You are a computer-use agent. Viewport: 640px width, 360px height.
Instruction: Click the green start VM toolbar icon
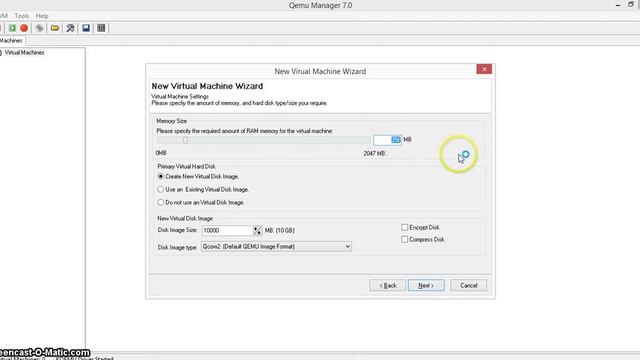coord(12,28)
